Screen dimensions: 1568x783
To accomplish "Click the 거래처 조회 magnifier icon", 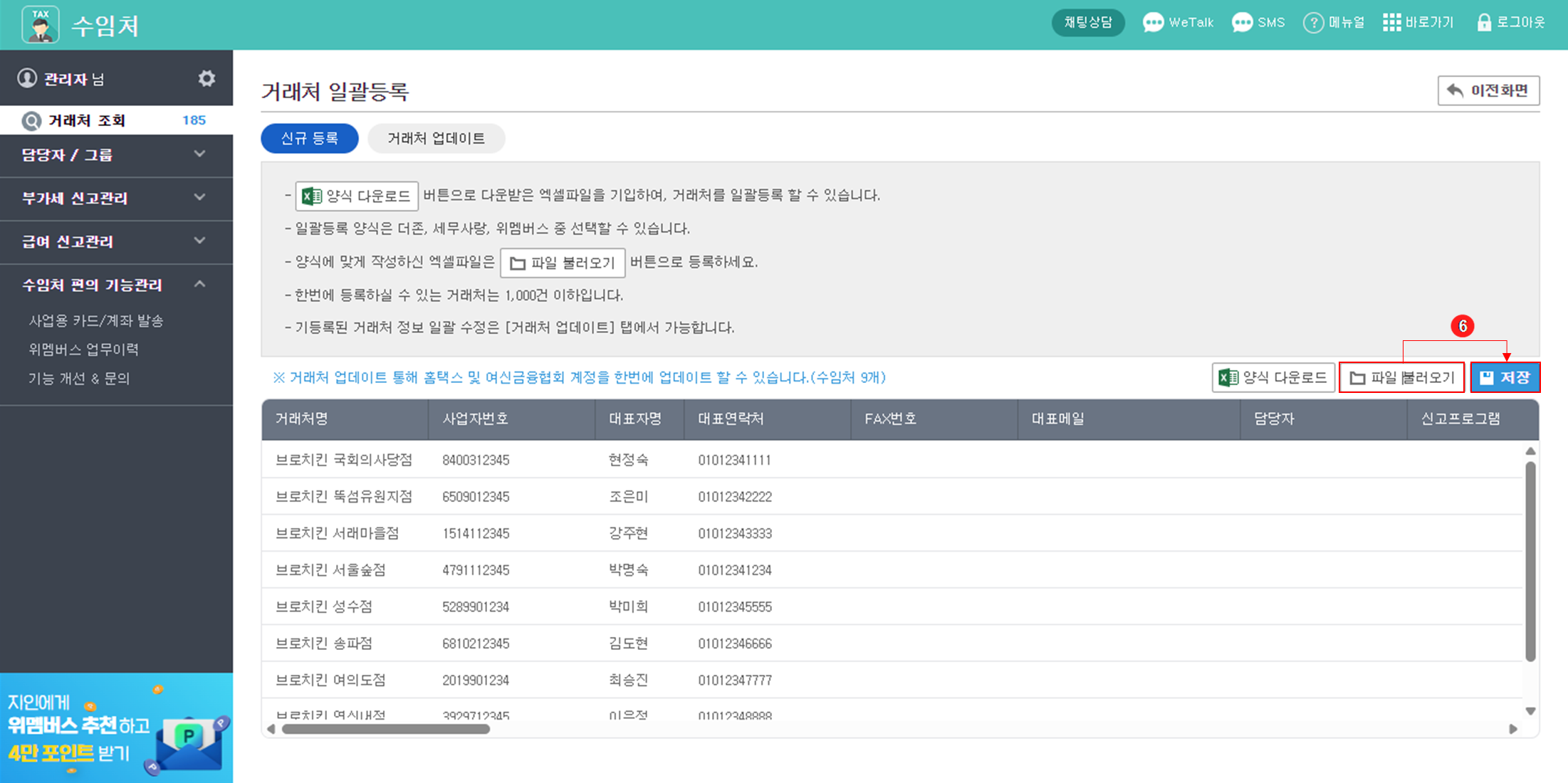I will tap(31, 121).
